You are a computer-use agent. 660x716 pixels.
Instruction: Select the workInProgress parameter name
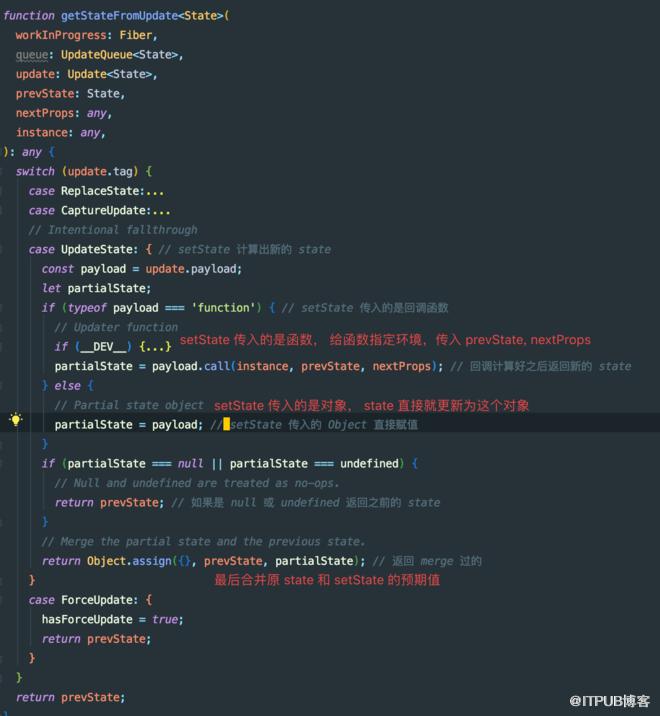(x=61, y=35)
